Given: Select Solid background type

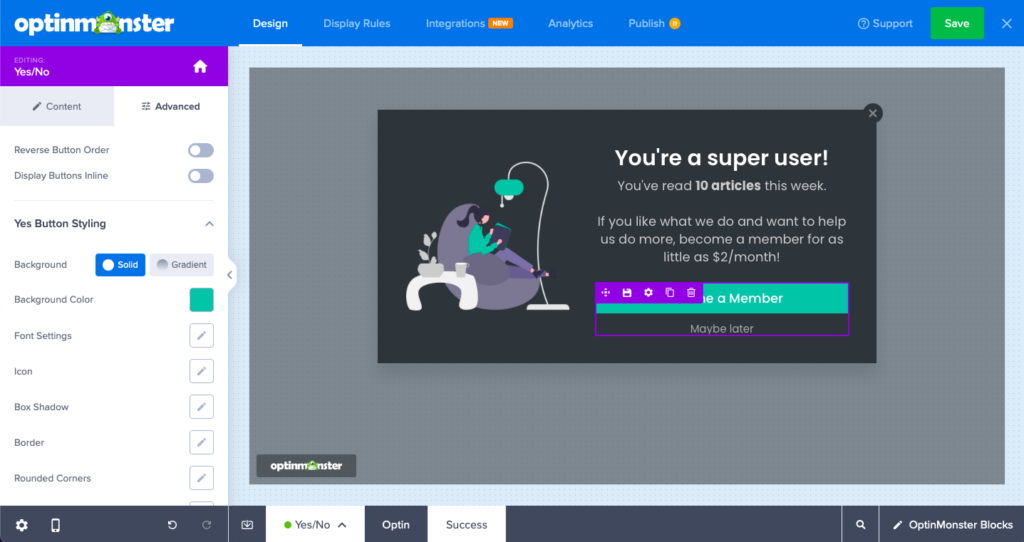Looking at the screenshot, I should (120, 264).
